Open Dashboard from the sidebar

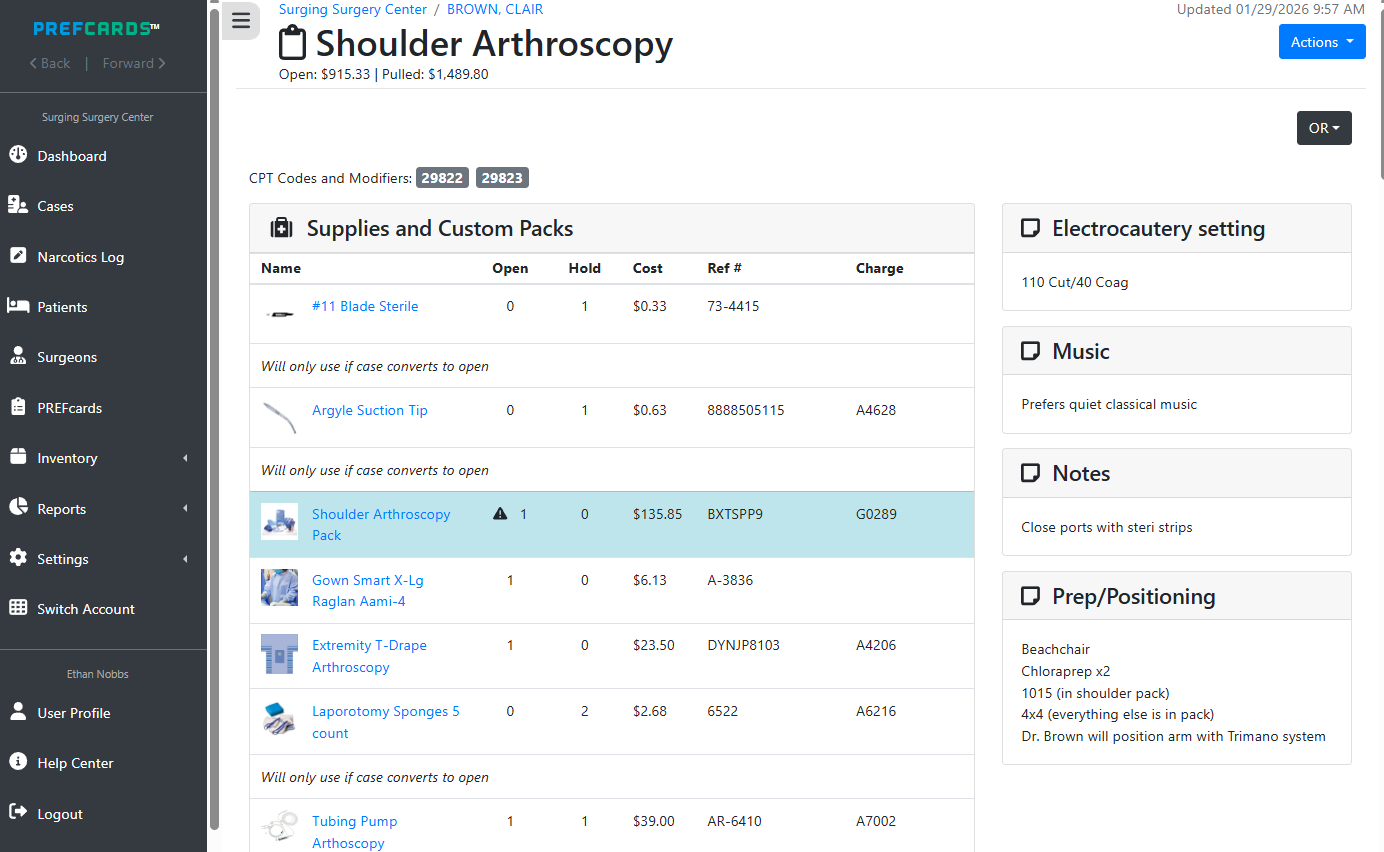point(72,156)
